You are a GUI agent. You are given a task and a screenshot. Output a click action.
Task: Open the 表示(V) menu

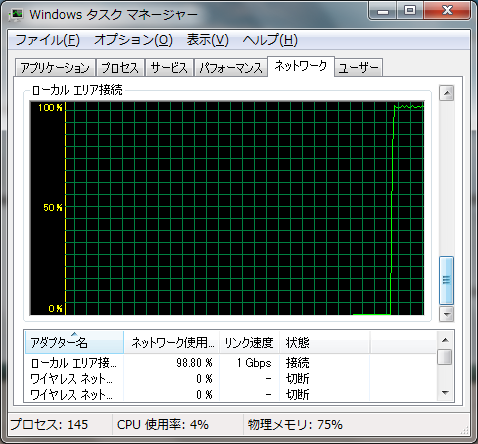point(207,40)
